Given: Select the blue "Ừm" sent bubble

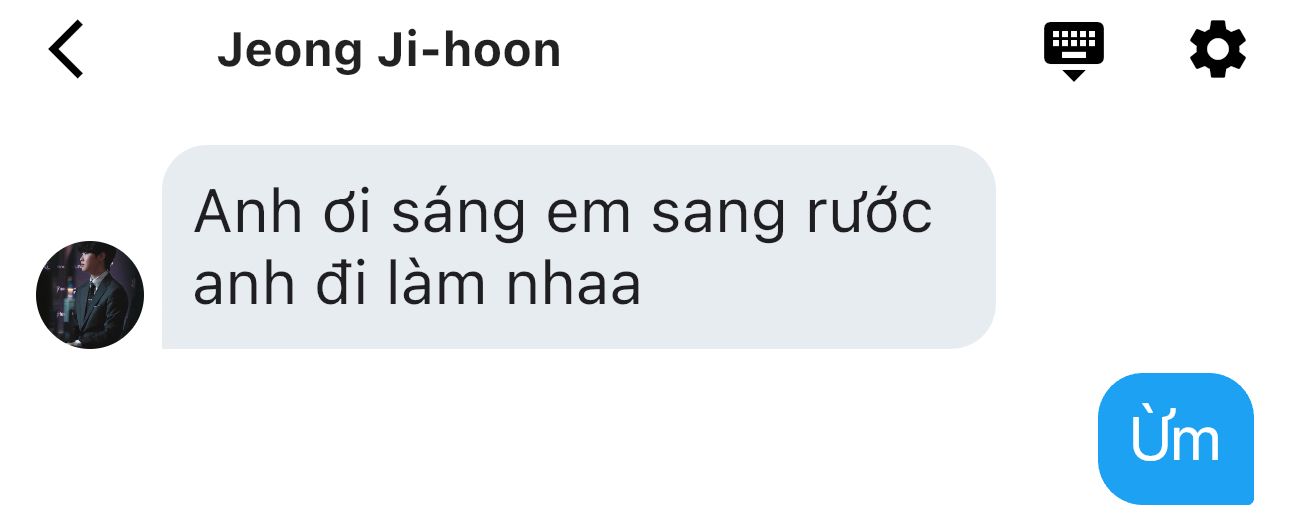Looking at the screenshot, I should [x=1176, y=438].
